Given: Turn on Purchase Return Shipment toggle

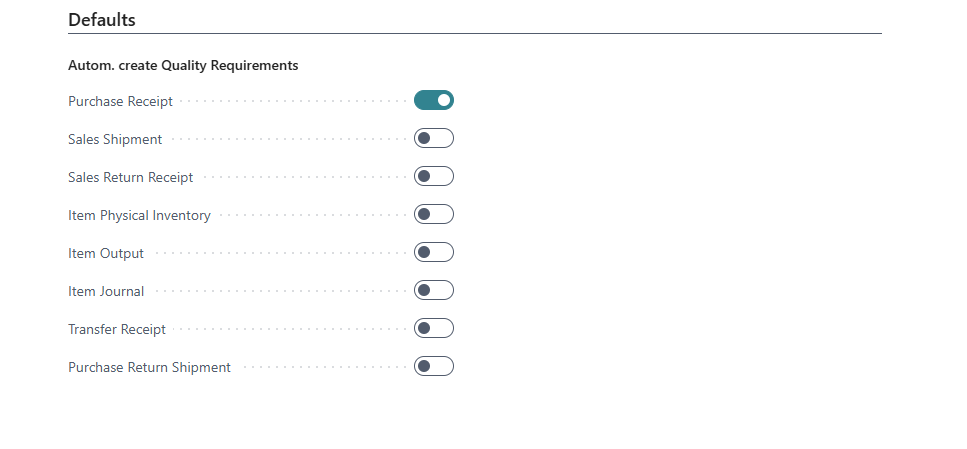Looking at the screenshot, I should click(x=434, y=366).
